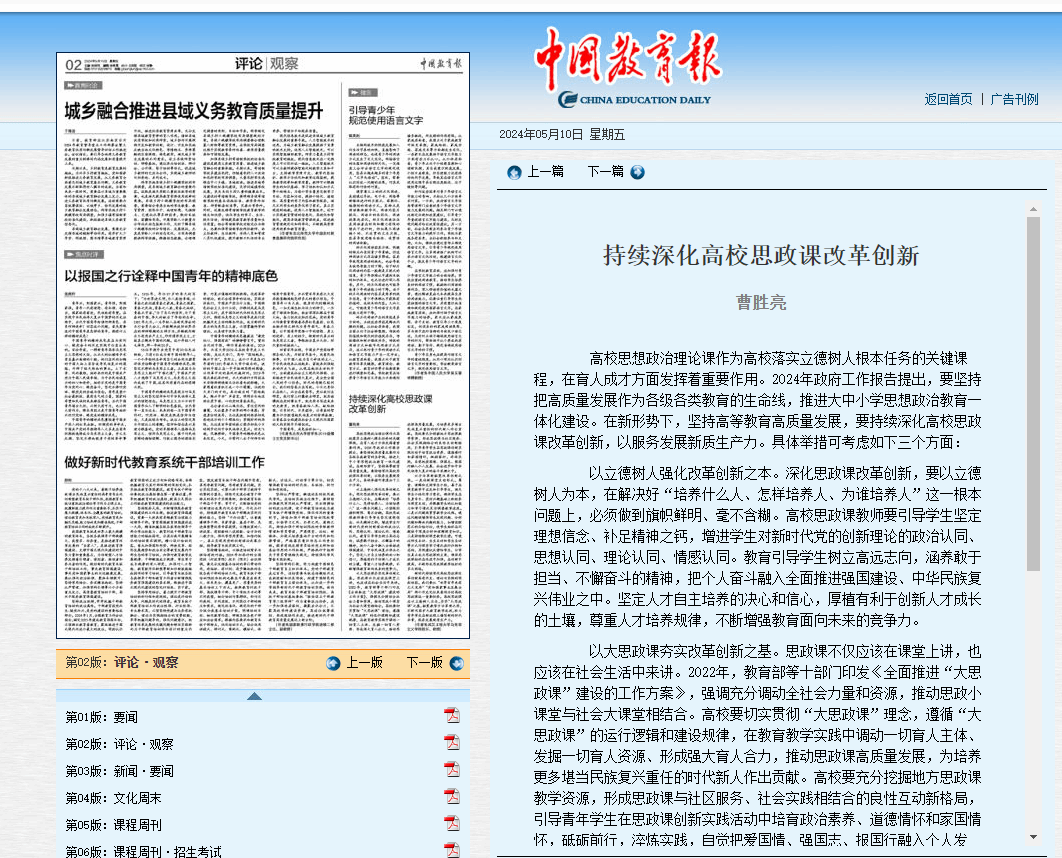Click the article scrollbar up arrow

click(1033, 209)
